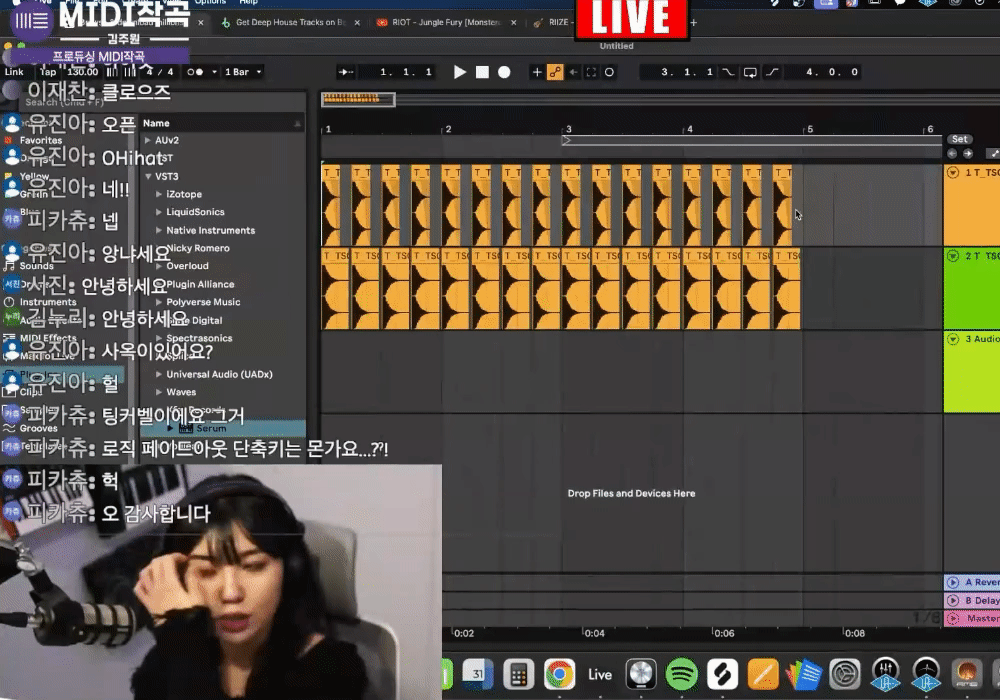Unfold the A Reverb return track

point(953,582)
